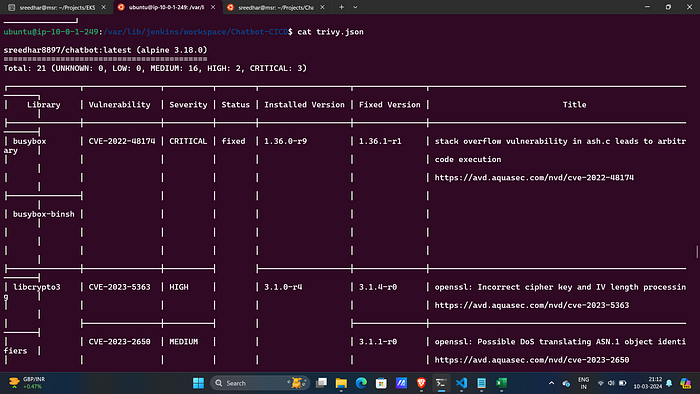Expand the terminal profile dropdown arrow
Image resolution: width=700 pixels, height=394 pixels.
tap(355, 7)
